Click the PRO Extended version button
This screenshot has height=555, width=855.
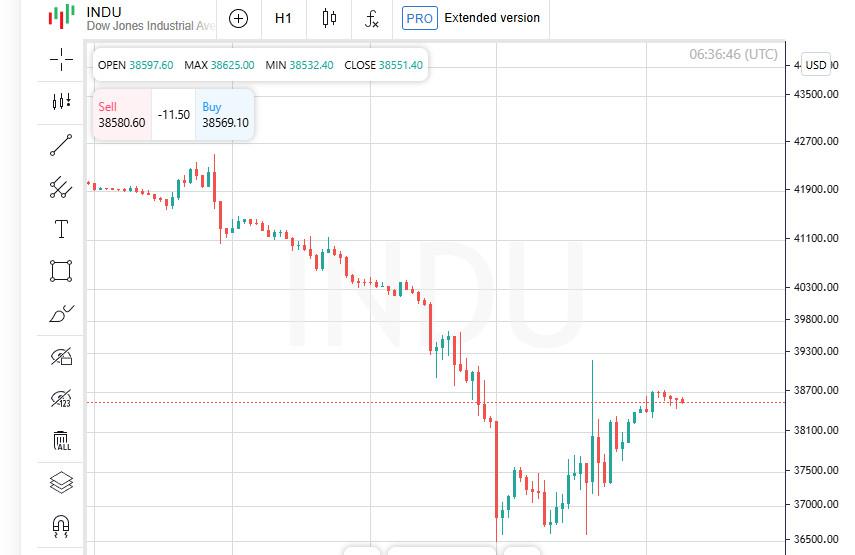(471, 19)
